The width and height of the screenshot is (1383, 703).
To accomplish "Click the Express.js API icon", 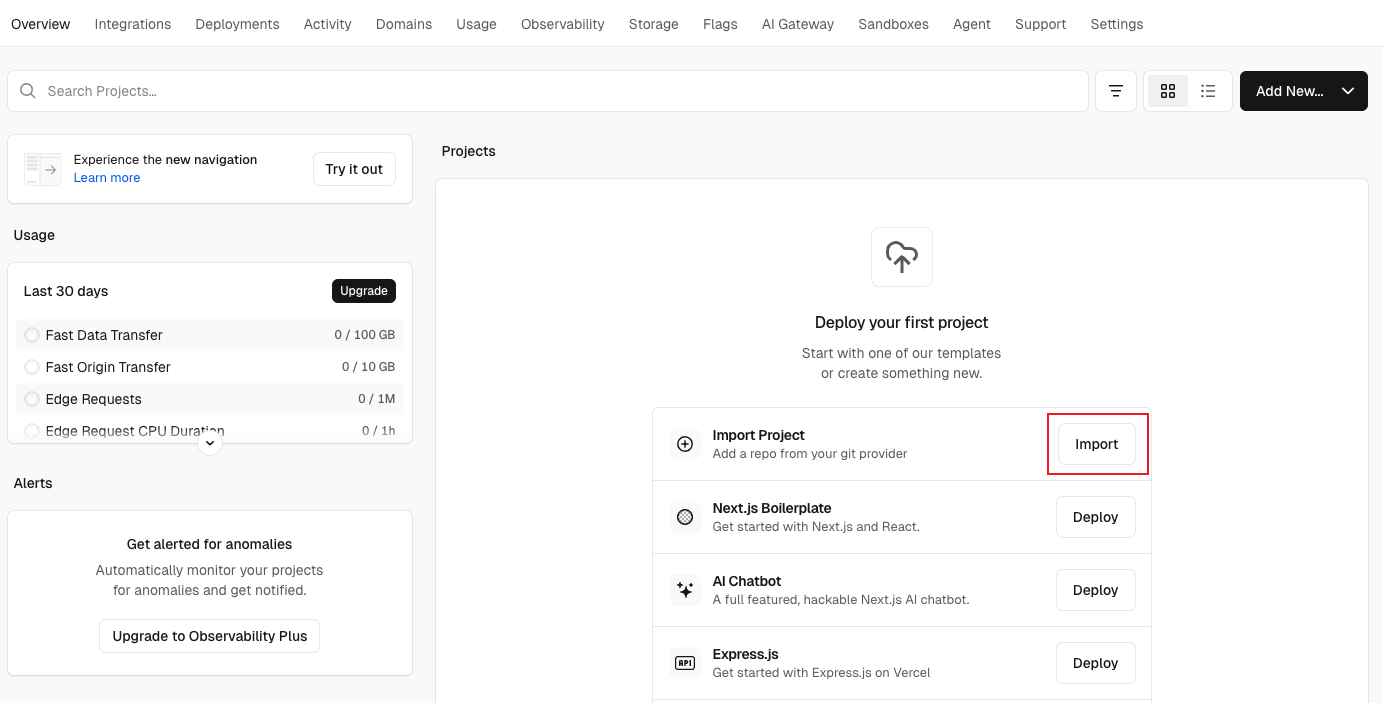I will (x=685, y=663).
